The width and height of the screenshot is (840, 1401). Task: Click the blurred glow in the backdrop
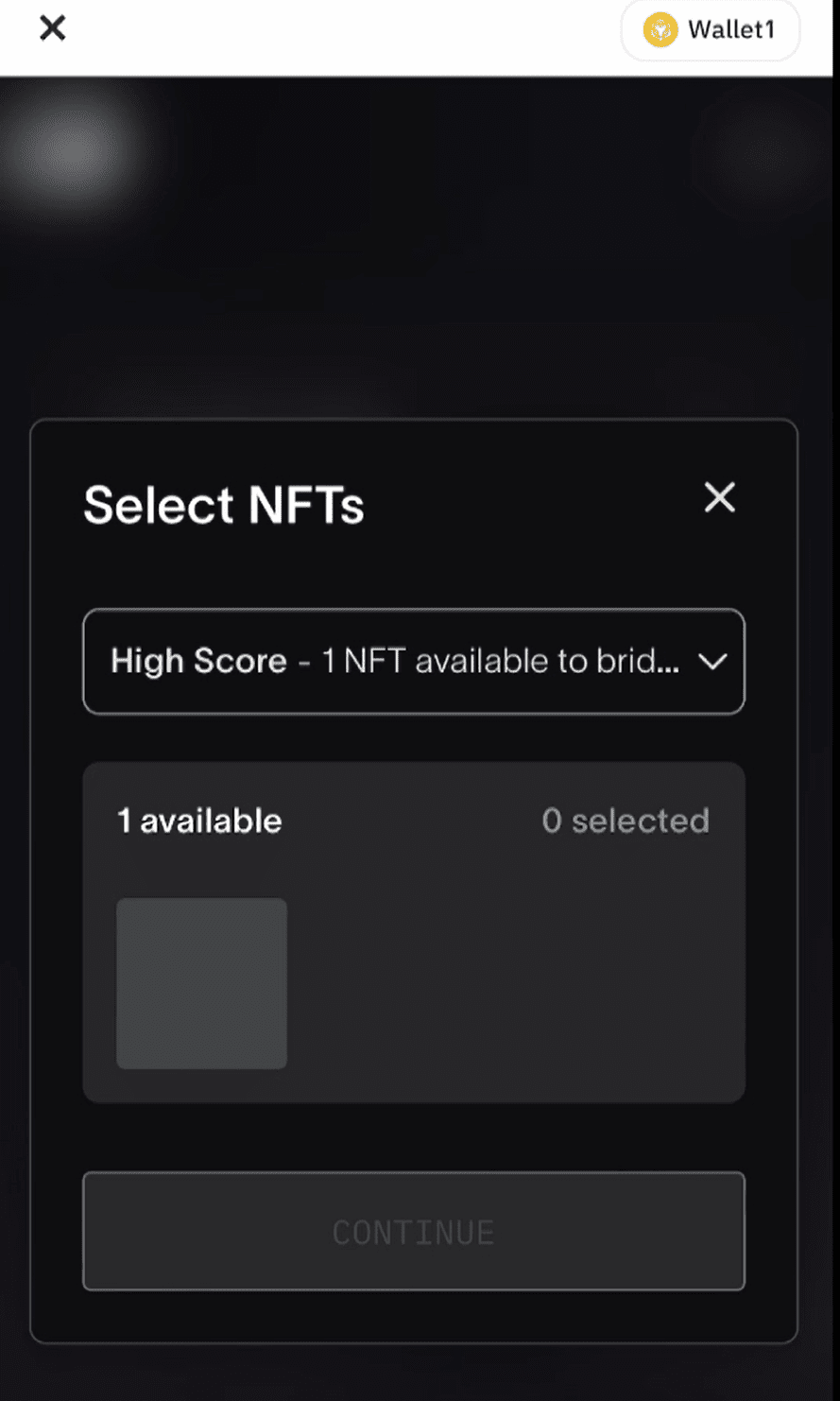click(71, 151)
